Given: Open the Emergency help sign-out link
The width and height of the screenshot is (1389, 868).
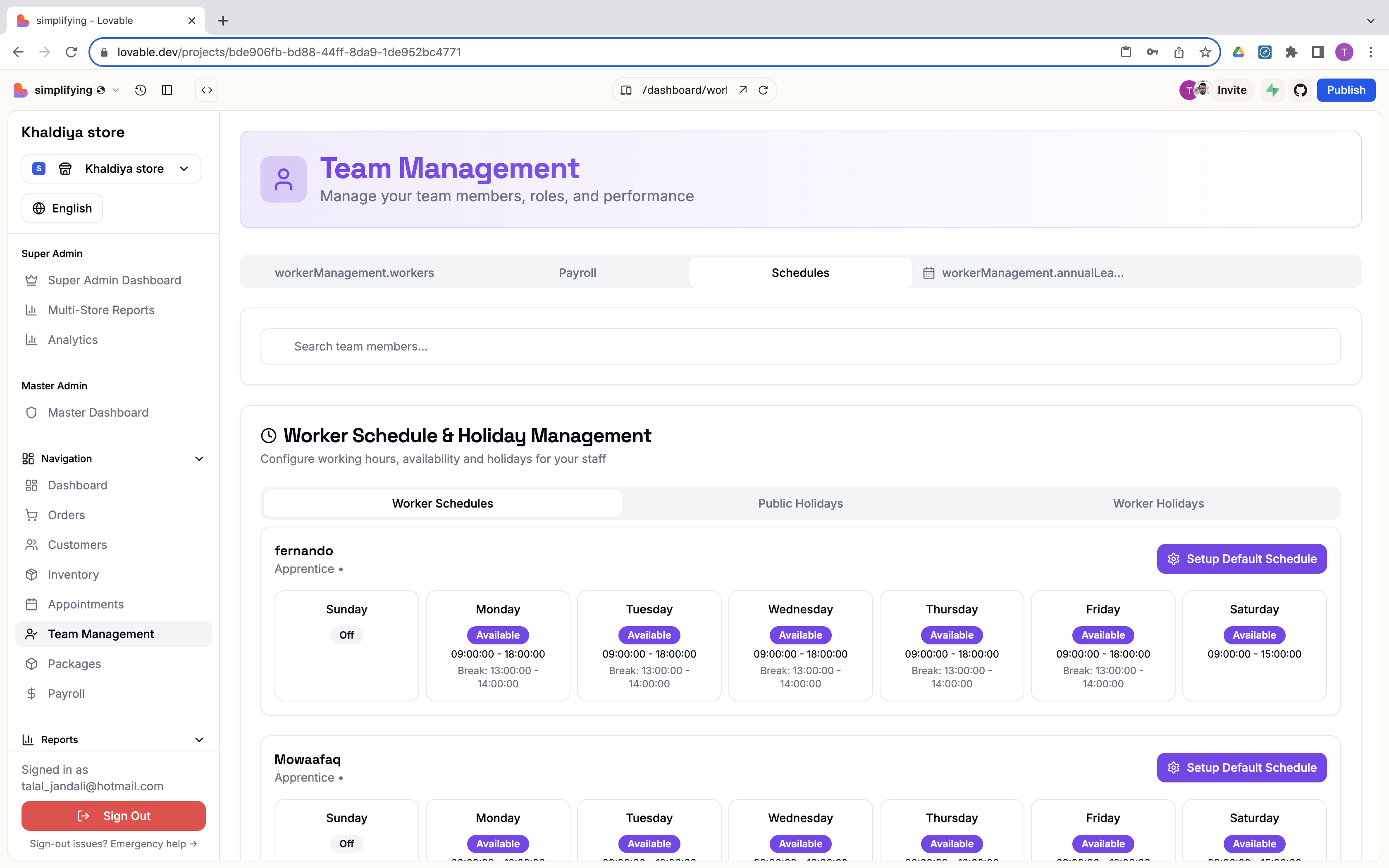Looking at the screenshot, I should tap(114, 844).
